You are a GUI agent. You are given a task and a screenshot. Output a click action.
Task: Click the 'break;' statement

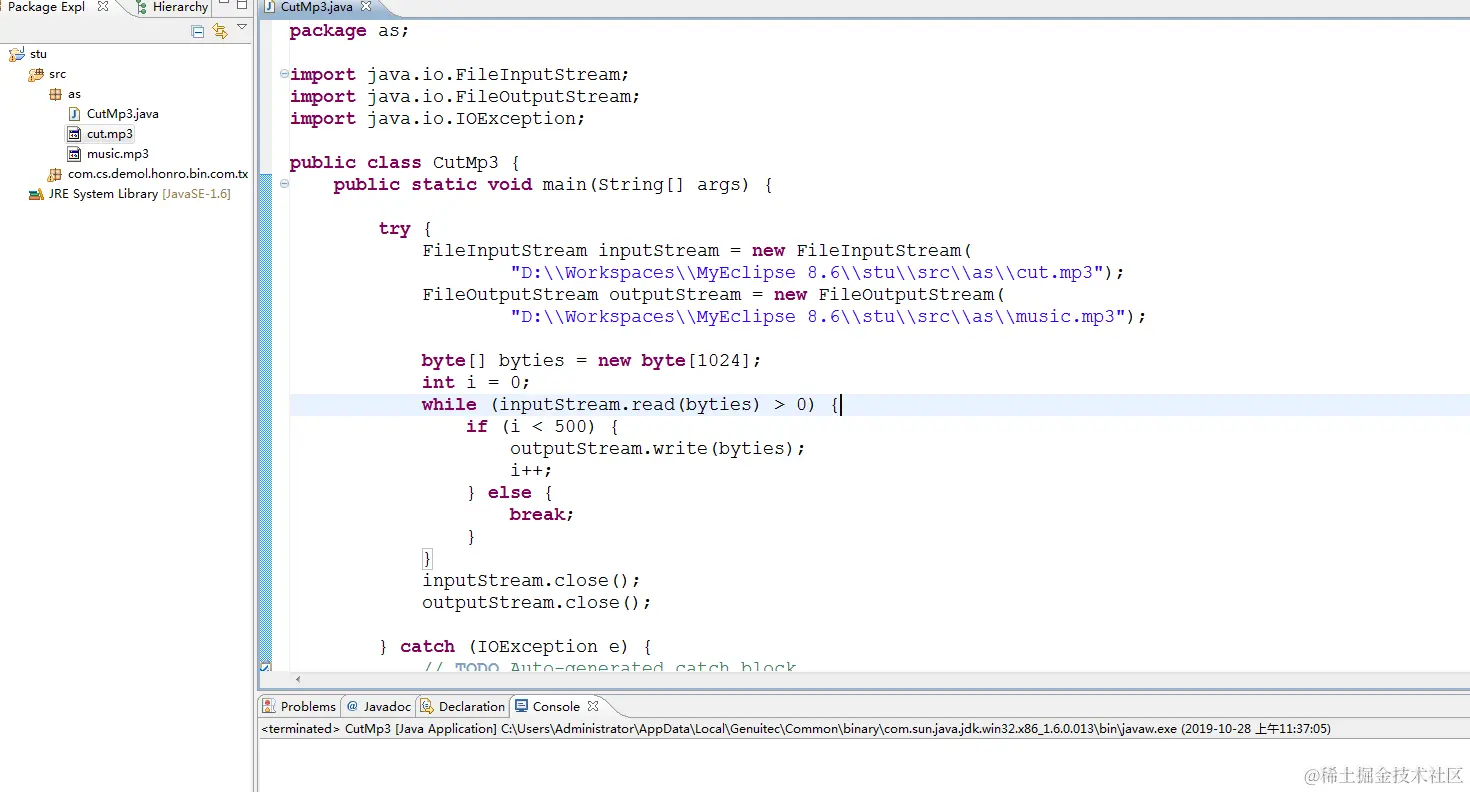pos(542,514)
